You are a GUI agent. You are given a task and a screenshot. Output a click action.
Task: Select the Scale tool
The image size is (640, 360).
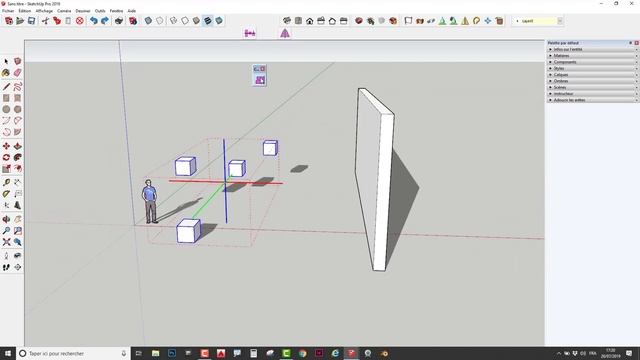pyautogui.click(x=6, y=169)
